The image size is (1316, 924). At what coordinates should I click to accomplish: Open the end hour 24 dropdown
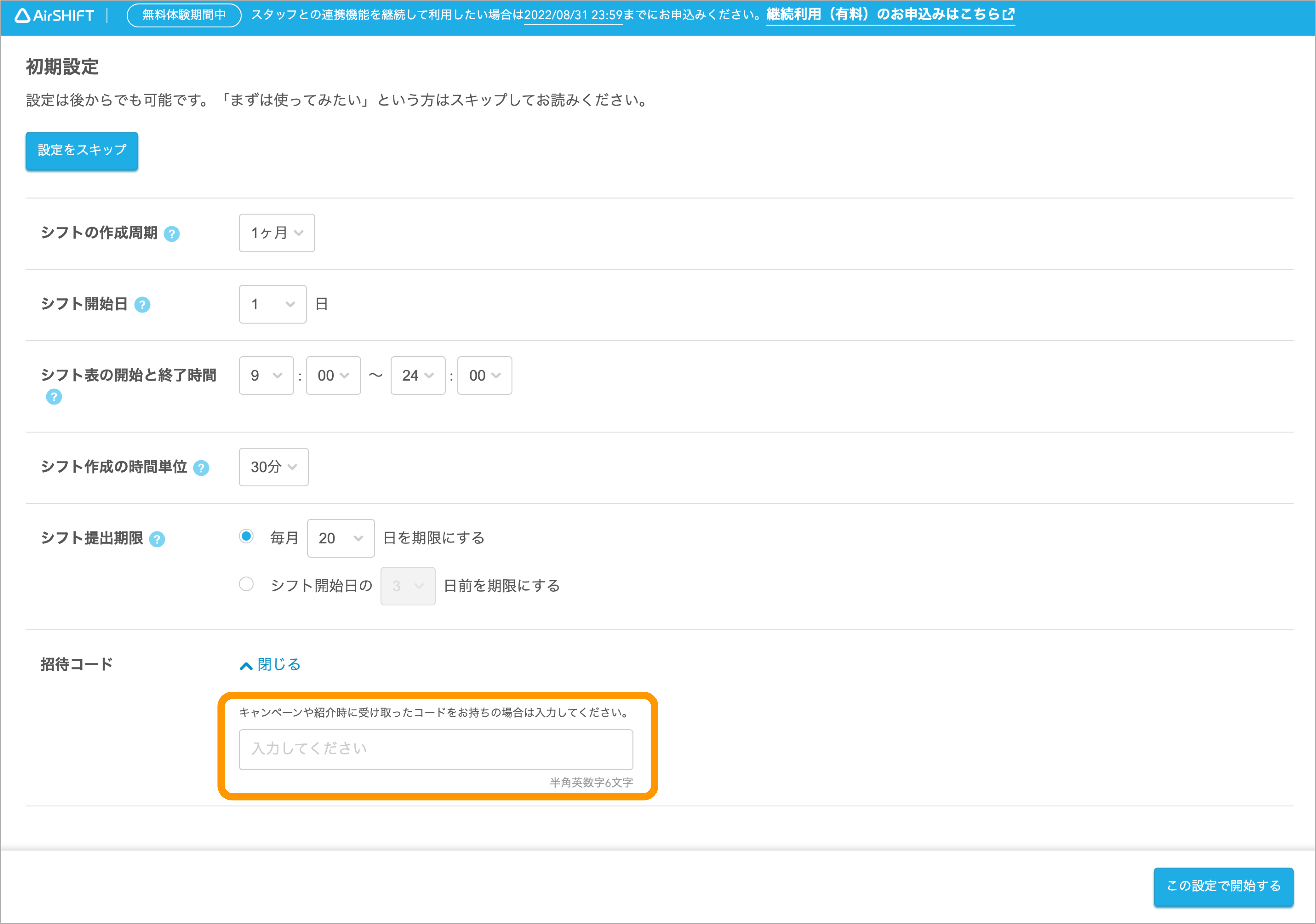click(418, 376)
